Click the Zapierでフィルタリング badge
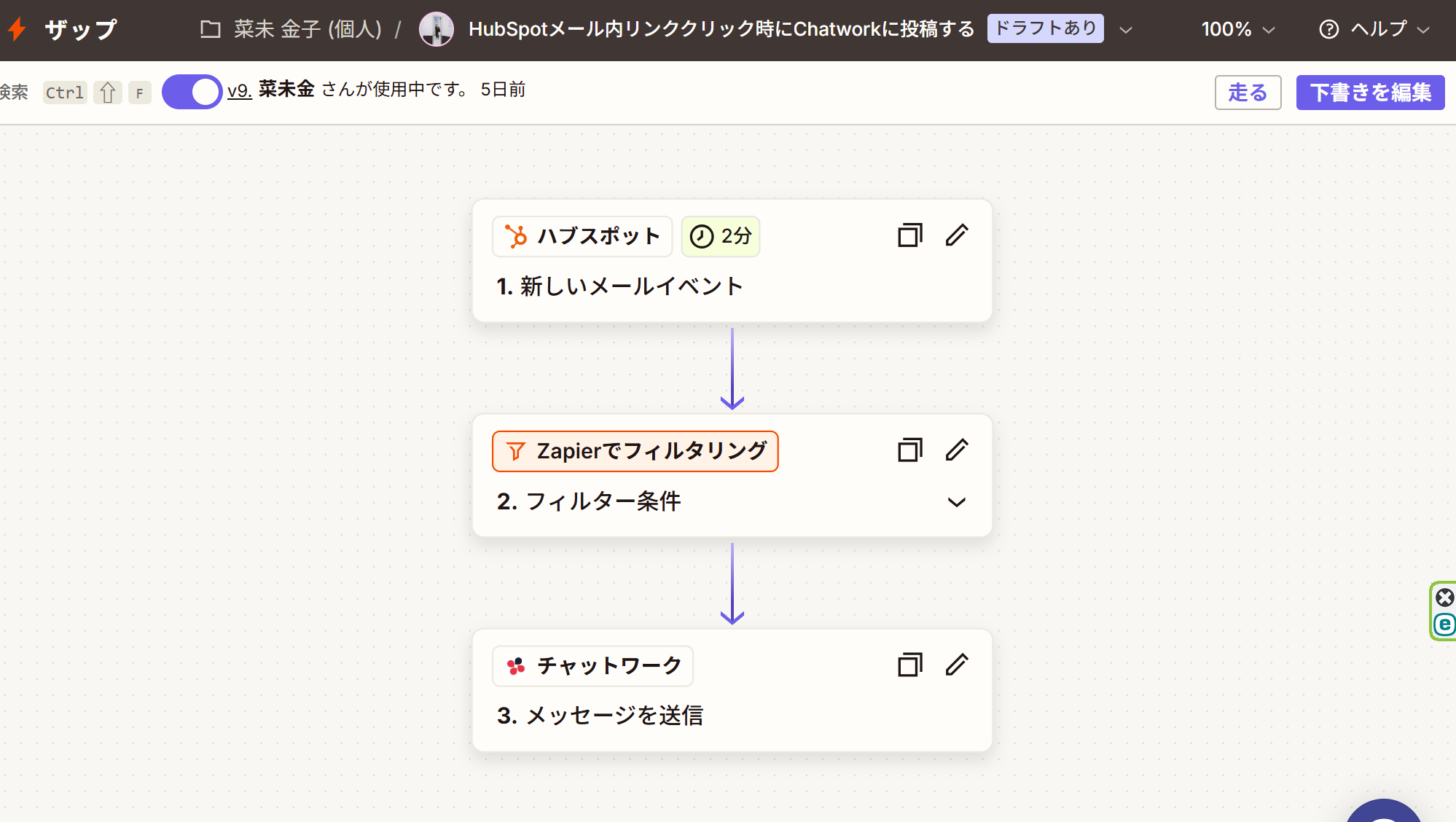This screenshot has width=1456, height=822. [x=635, y=451]
